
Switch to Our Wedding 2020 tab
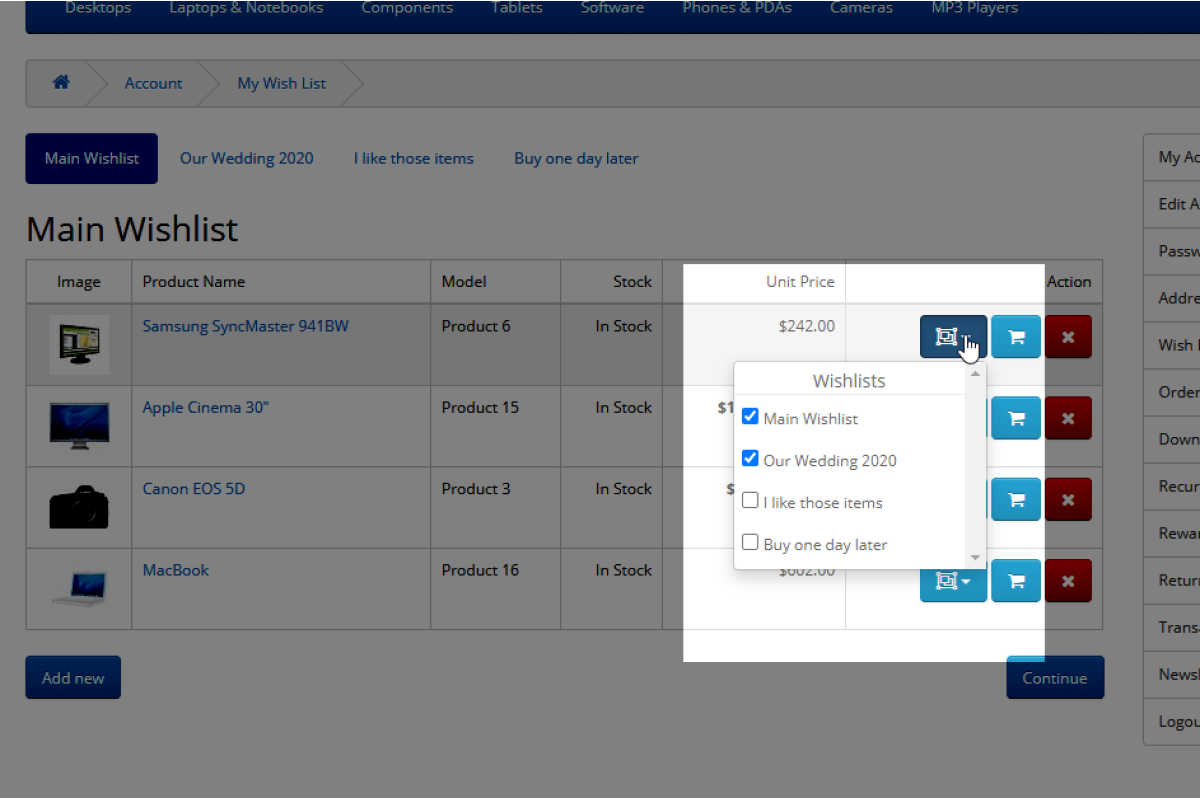246,158
